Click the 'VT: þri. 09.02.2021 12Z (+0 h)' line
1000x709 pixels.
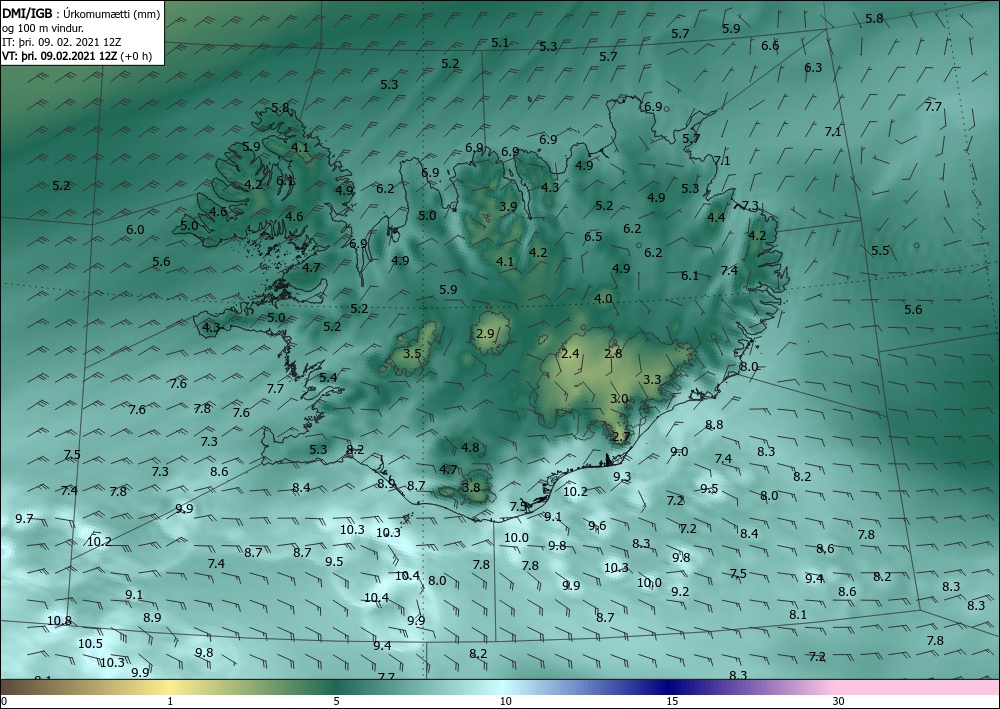coord(77,56)
